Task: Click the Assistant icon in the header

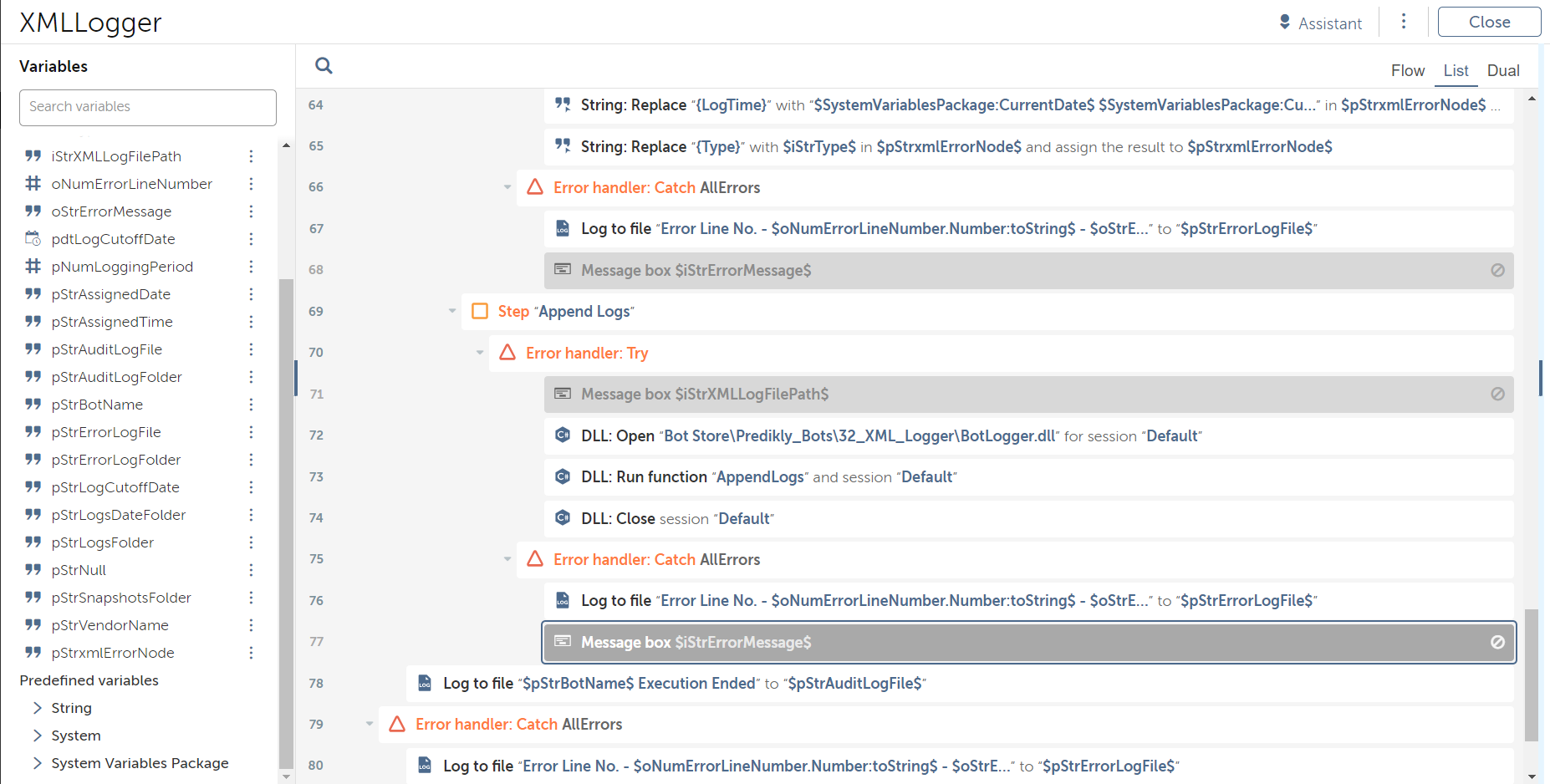Action: [1285, 23]
